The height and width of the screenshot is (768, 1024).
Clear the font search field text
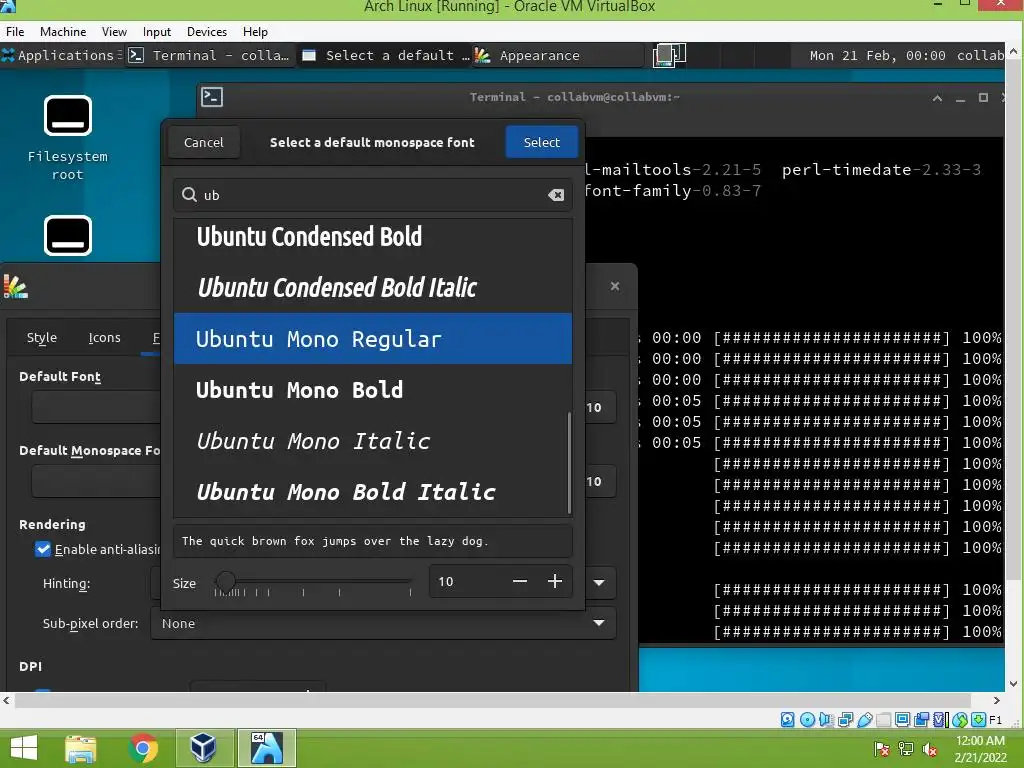pyautogui.click(x=556, y=195)
